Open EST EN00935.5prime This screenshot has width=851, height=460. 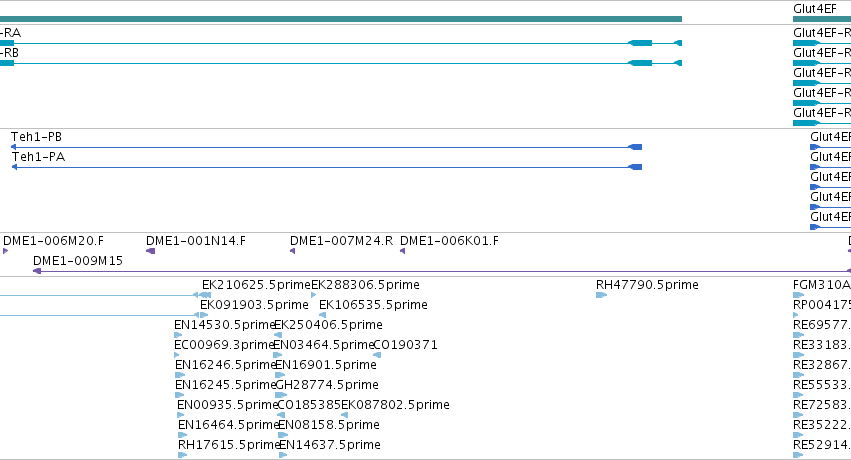point(227,405)
